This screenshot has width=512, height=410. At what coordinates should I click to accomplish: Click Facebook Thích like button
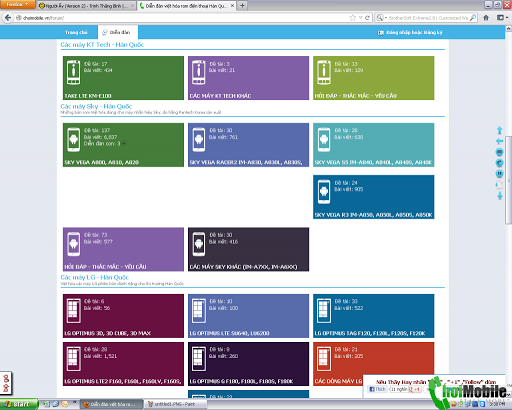(377, 389)
